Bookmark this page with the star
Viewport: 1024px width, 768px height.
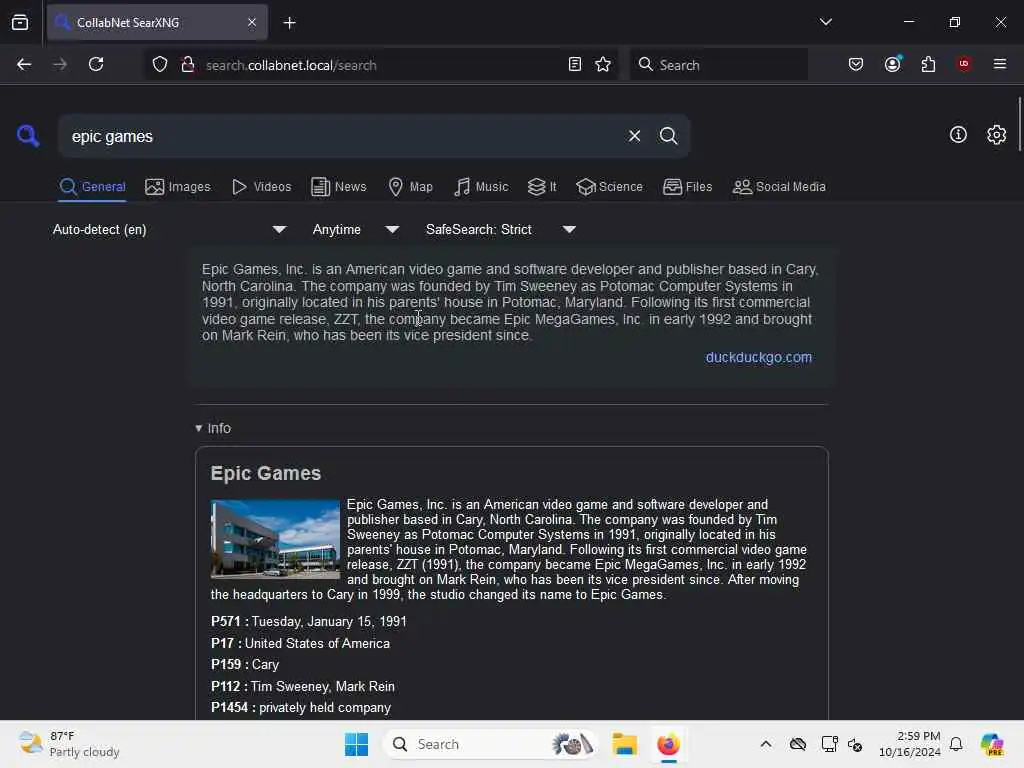603,65
